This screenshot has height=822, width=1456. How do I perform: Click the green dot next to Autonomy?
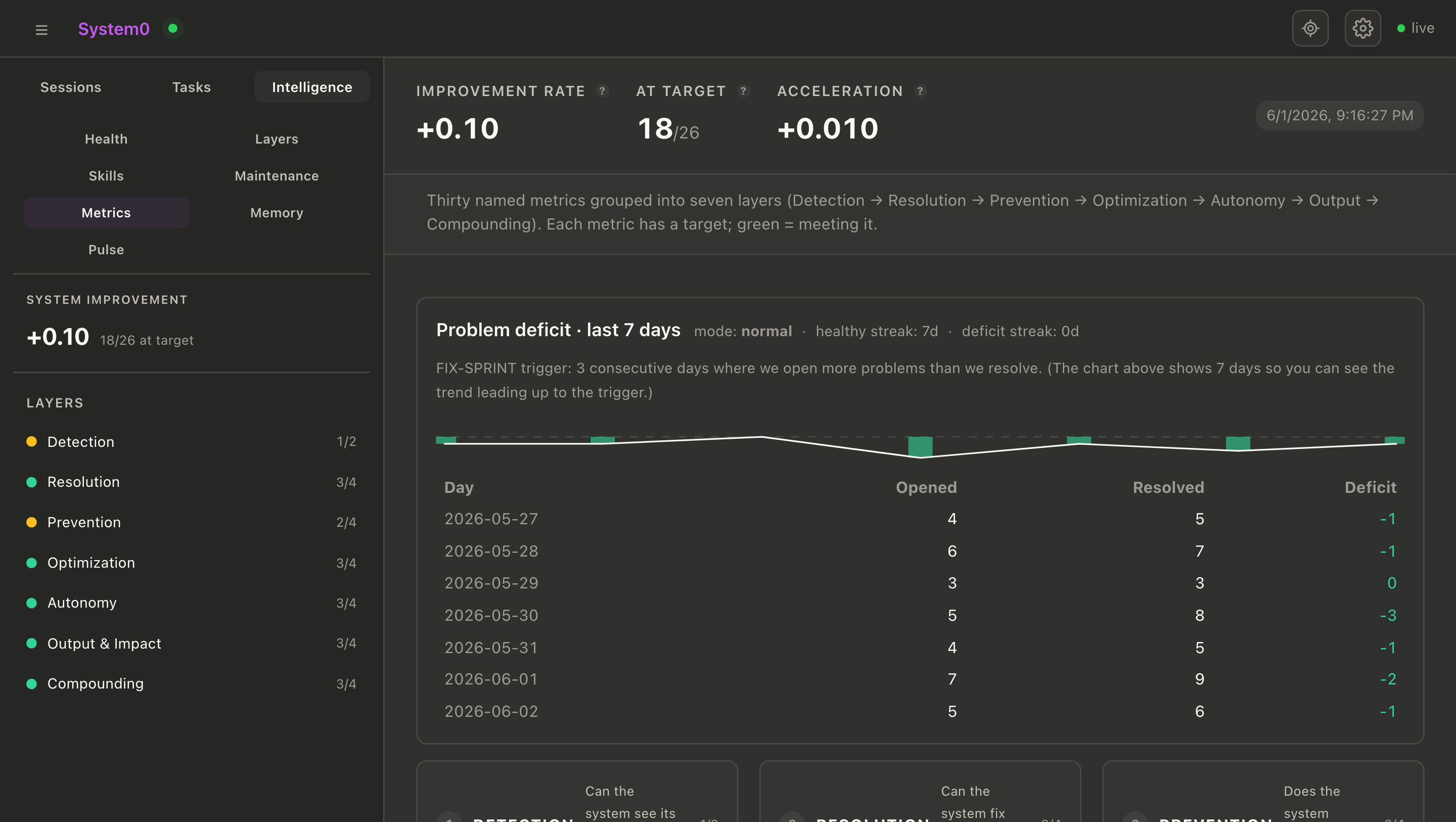32,603
